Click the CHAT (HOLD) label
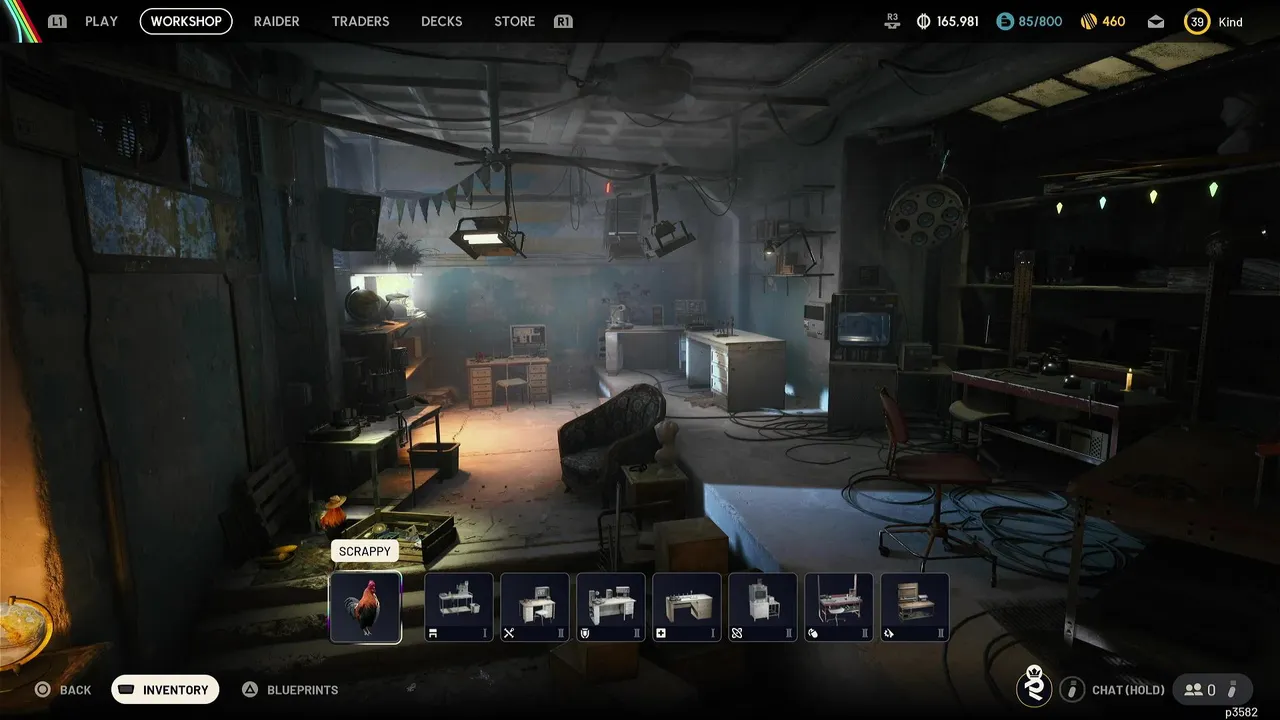The image size is (1280, 720). (x=1128, y=690)
